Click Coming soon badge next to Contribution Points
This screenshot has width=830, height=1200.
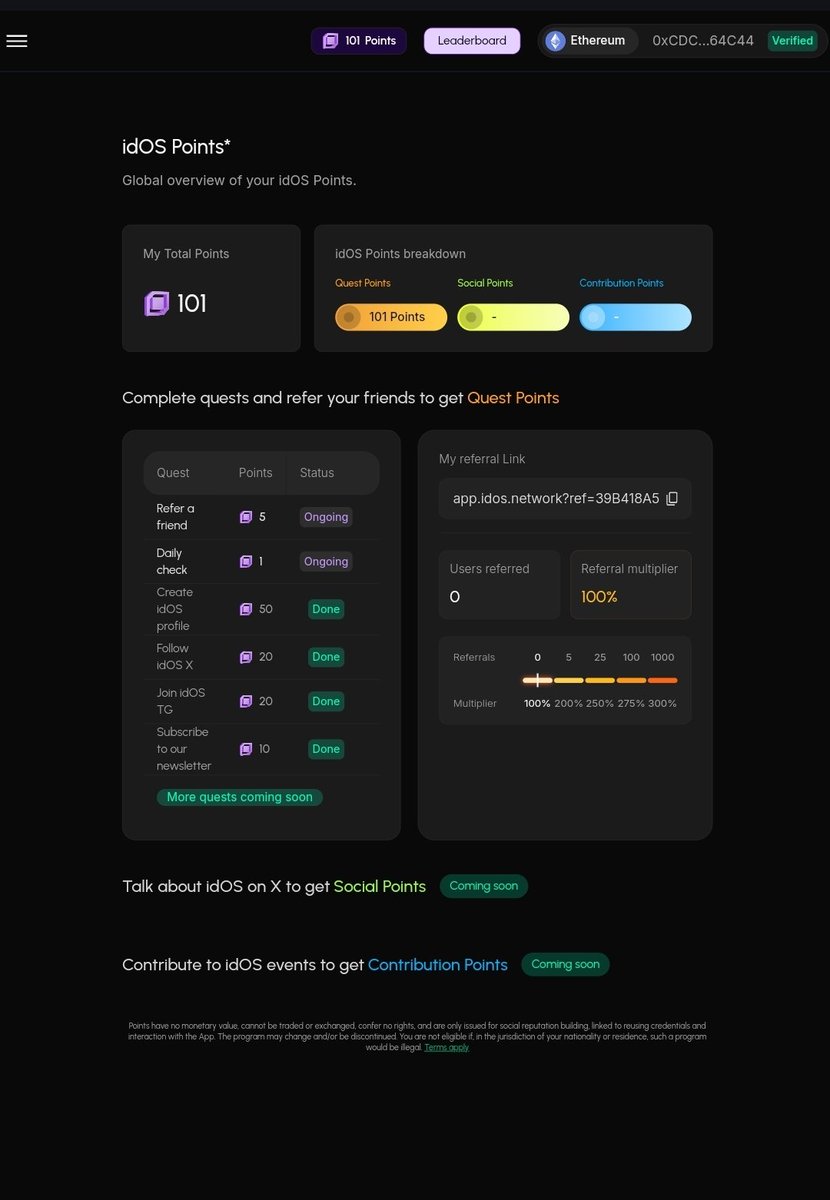pyautogui.click(x=565, y=965)
